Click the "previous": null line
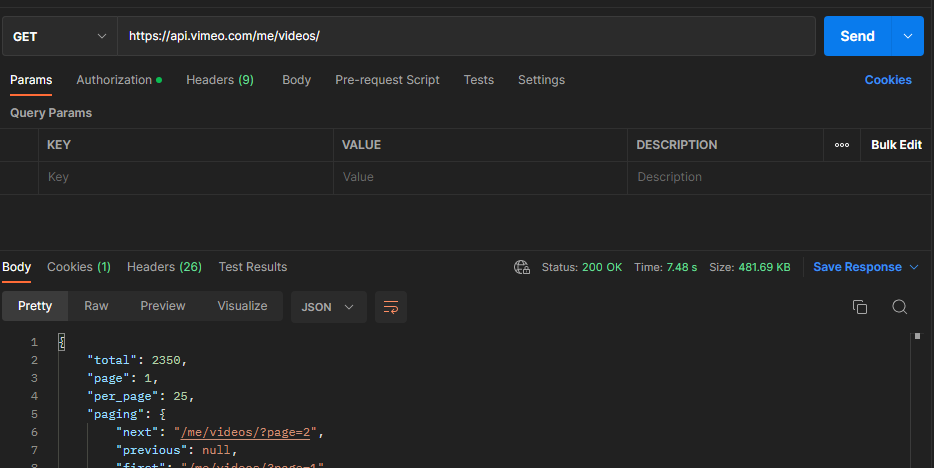The image size is (934, 468). [176, 450]
